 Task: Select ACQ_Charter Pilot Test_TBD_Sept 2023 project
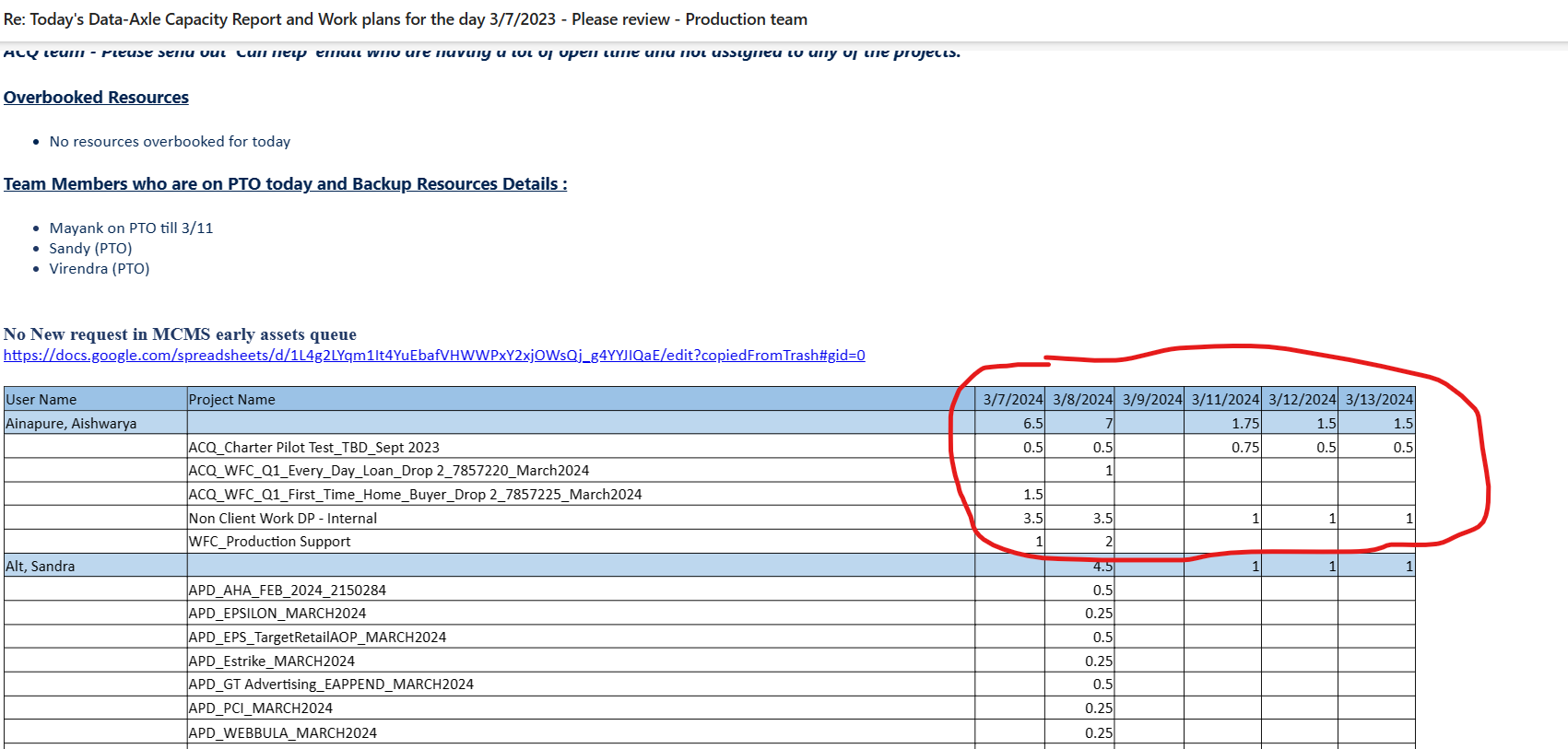pyautogui.click(x=314, y=447)
